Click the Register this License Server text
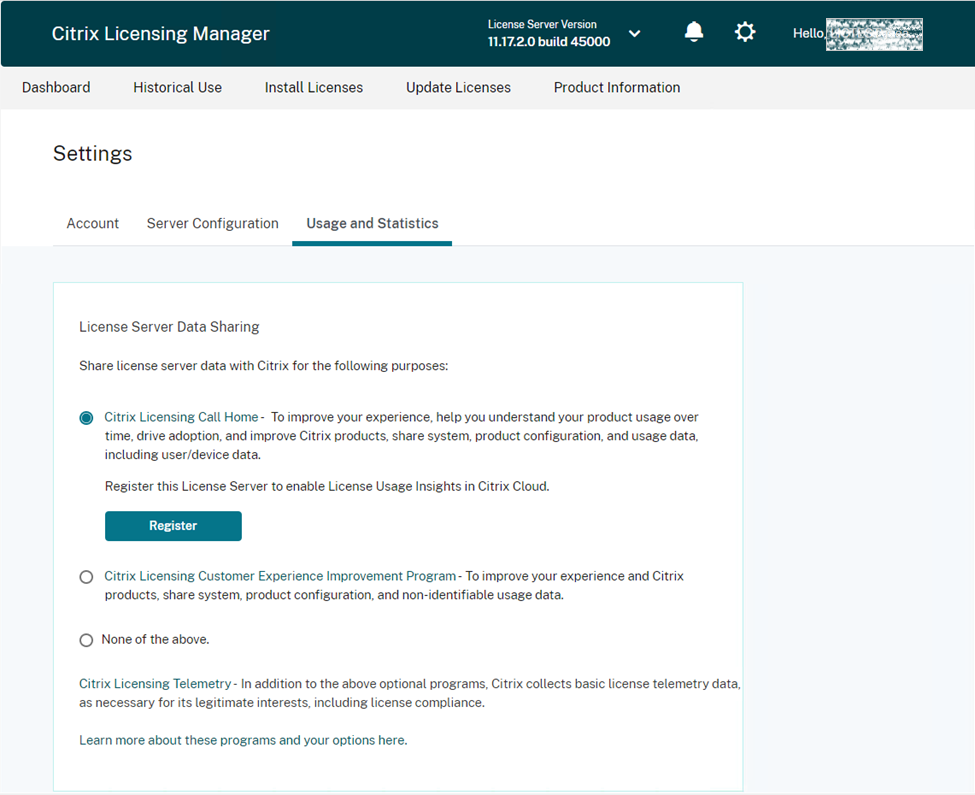This screenshot has height=795, width=975. click(327, 486)
